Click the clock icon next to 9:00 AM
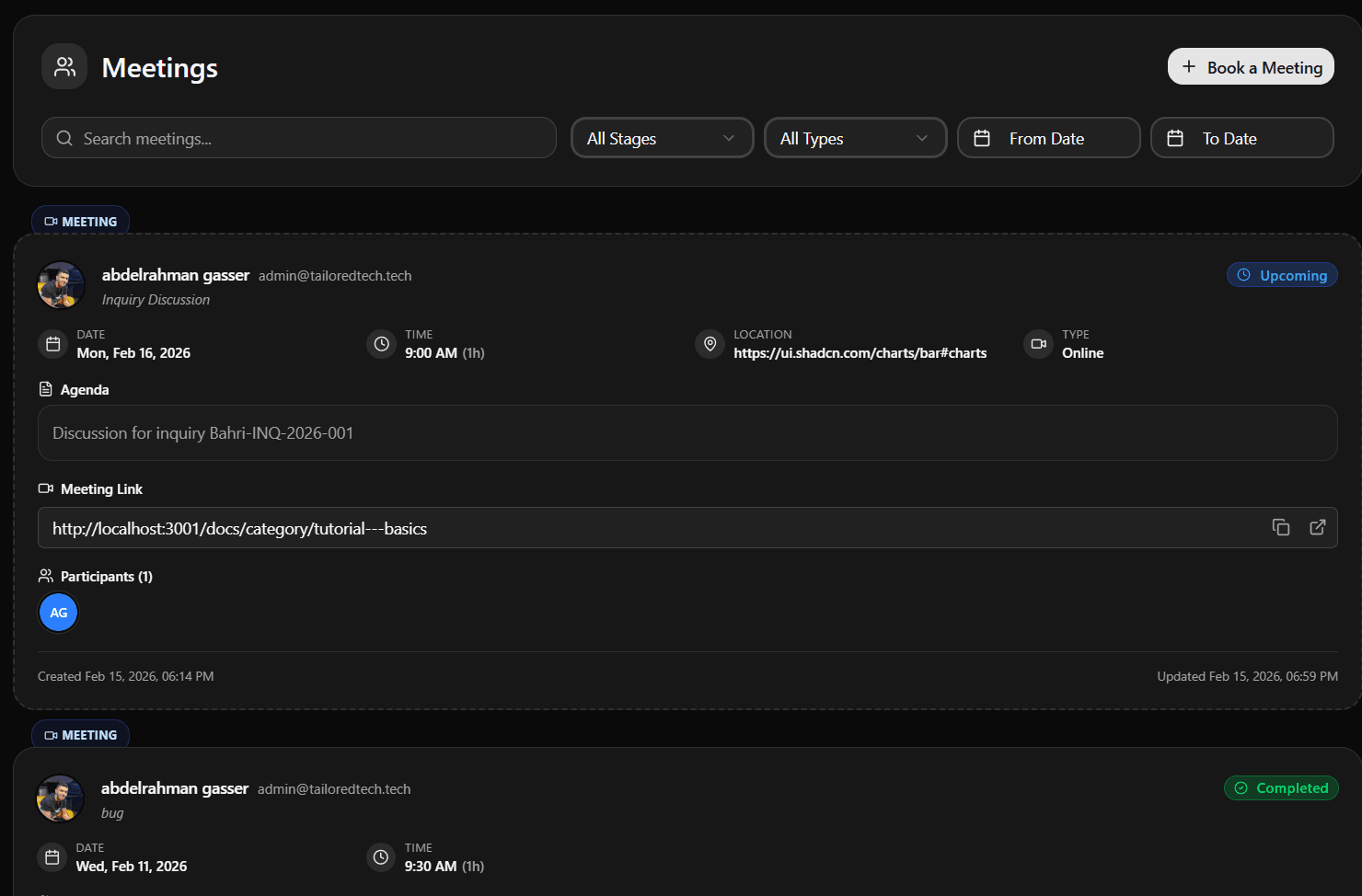 (x=381, y=343)
